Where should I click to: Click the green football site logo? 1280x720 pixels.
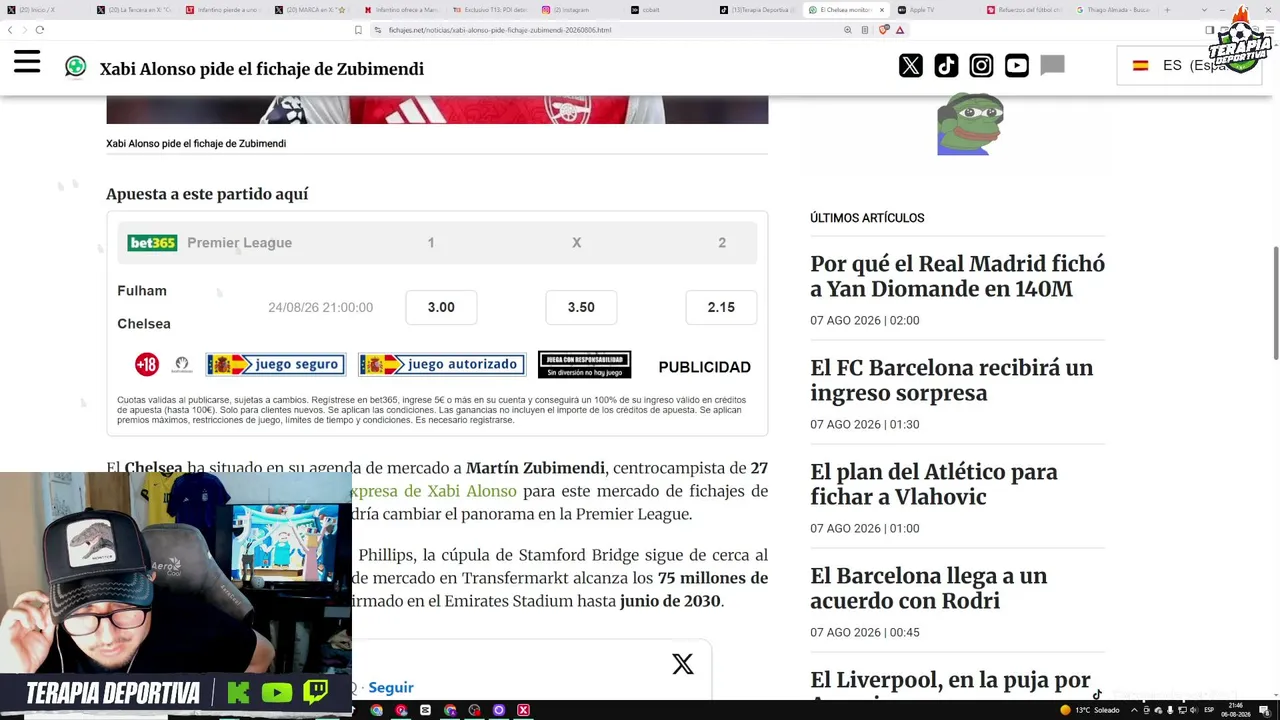pos(76,67)
